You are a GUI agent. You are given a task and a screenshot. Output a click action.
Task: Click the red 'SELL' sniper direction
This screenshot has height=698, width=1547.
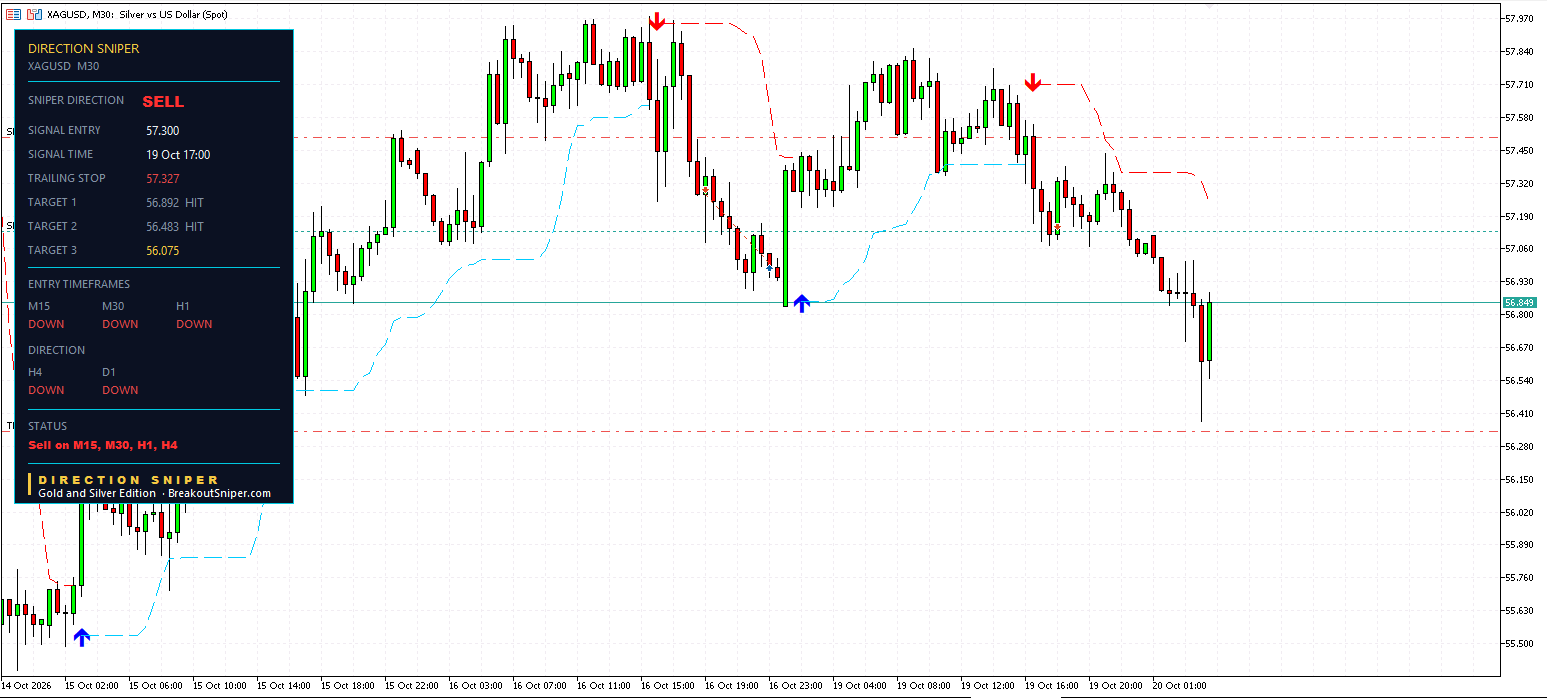pos(163,101)
